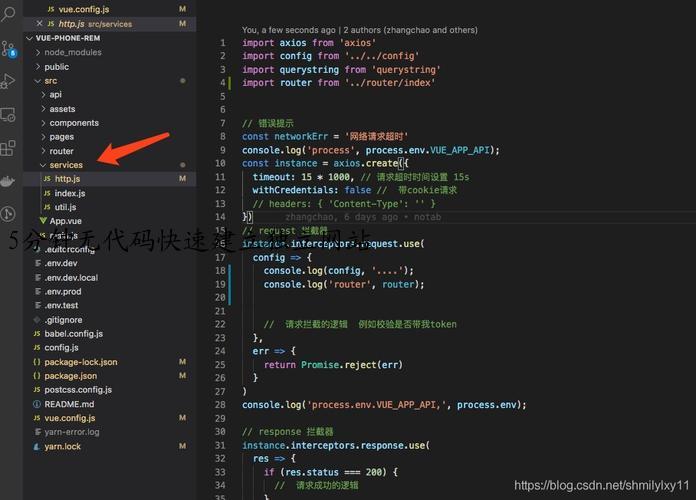Viewport: 696px width, 500px height.
Task: Open yarn.lock file
Action: tap(63, 446)
